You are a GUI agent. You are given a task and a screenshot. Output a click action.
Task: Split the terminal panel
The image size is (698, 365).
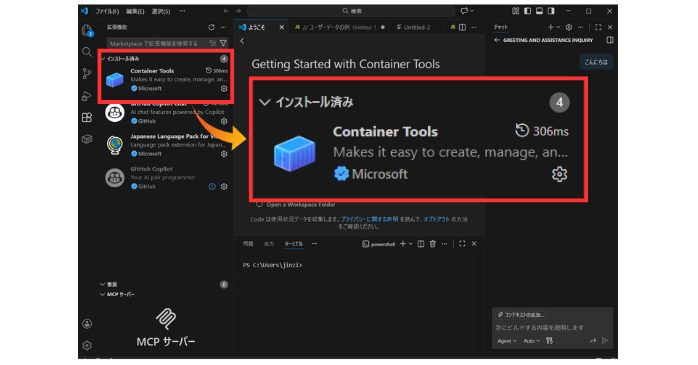(x=421, y=244)
